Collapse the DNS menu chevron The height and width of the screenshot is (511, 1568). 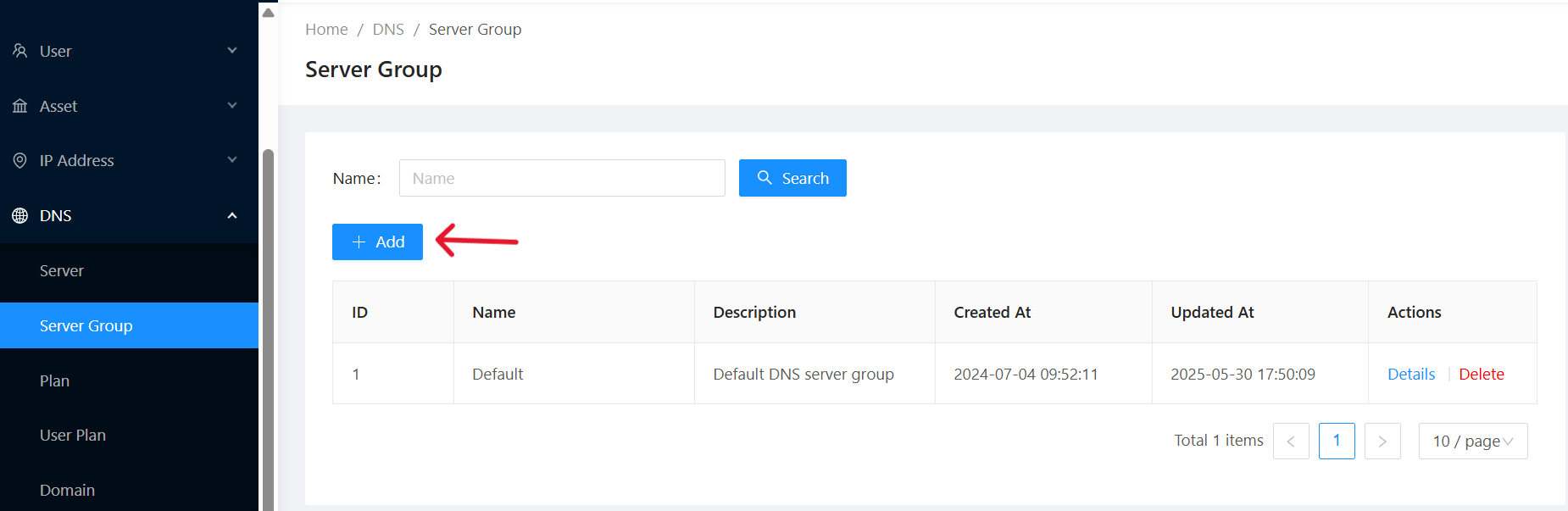click(232, 216)
